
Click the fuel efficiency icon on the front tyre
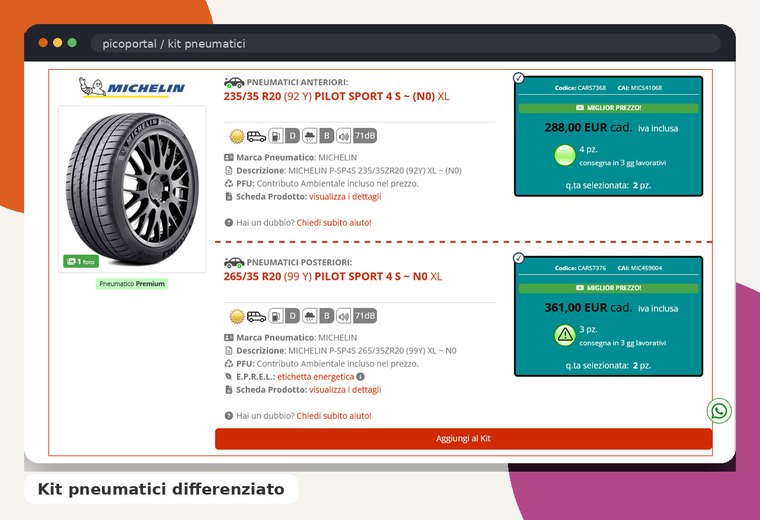click(x=275, y=136)
